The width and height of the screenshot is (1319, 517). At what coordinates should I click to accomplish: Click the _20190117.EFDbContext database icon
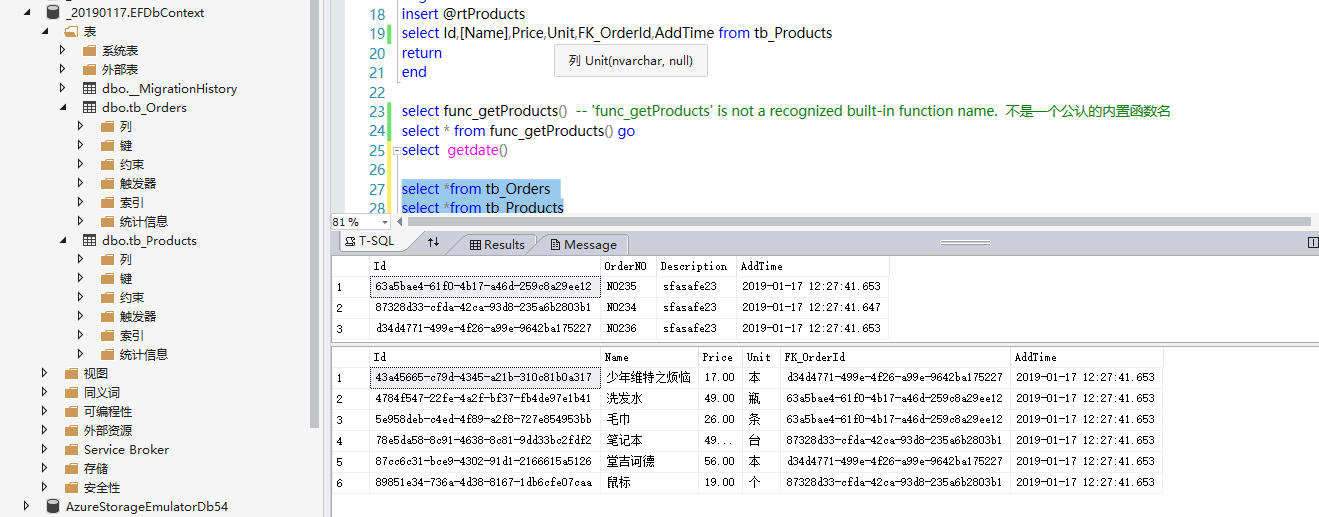pyautogui.click(x=53, y=12)
